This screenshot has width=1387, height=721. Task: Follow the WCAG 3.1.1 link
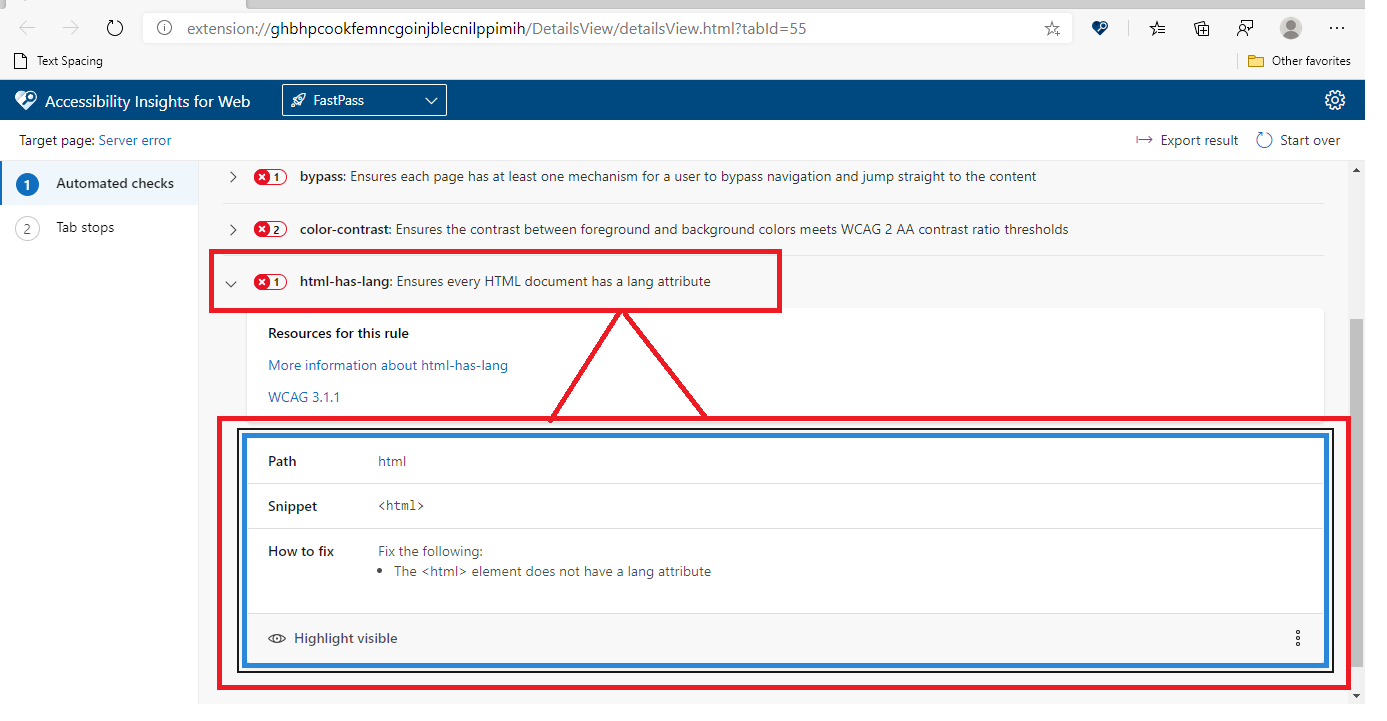304,396
